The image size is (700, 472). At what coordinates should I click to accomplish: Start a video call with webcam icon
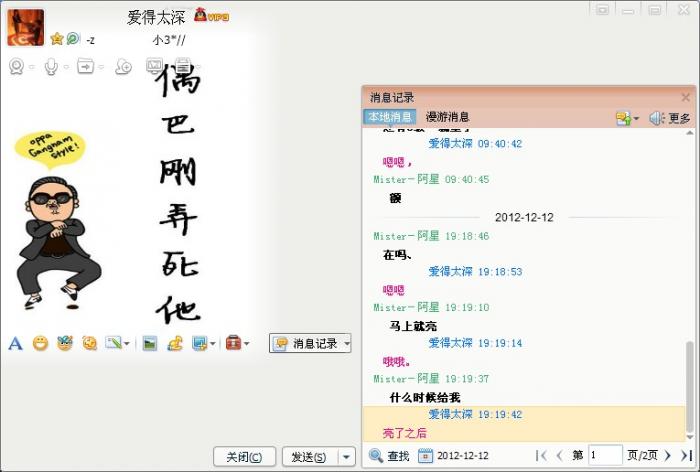(17, 67)
